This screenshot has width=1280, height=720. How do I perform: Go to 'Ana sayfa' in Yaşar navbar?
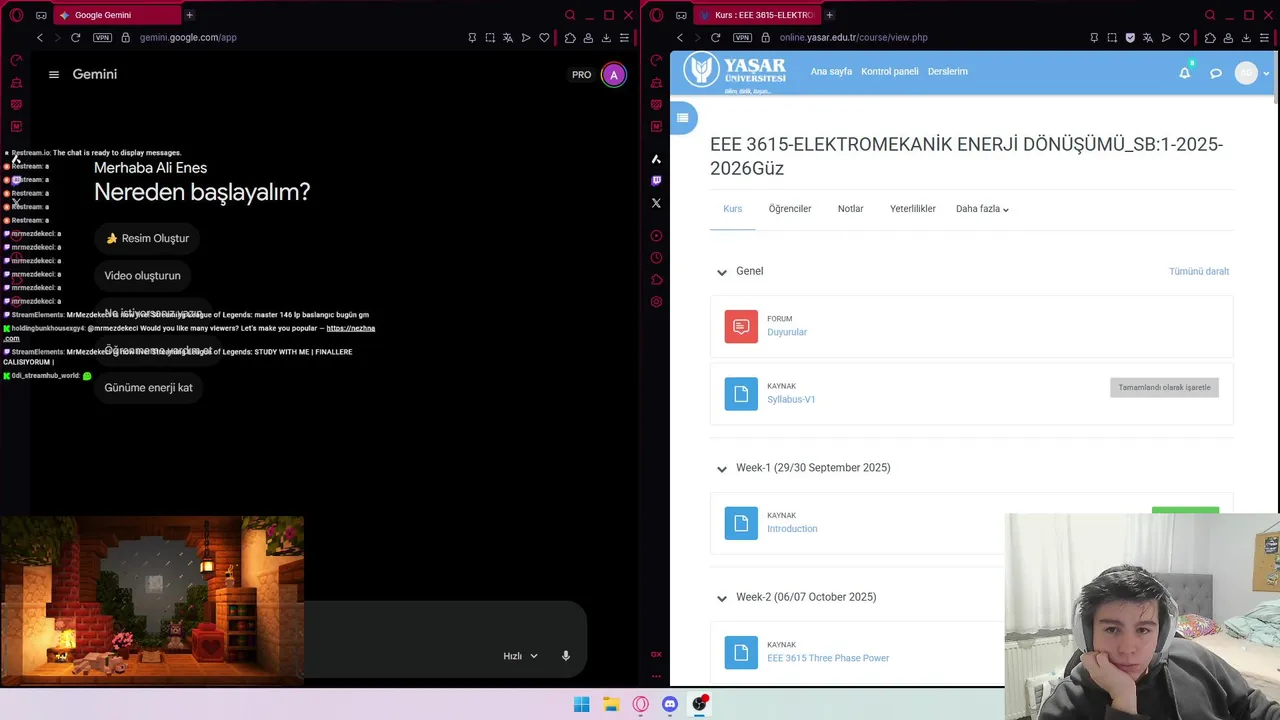click(831, 72)
